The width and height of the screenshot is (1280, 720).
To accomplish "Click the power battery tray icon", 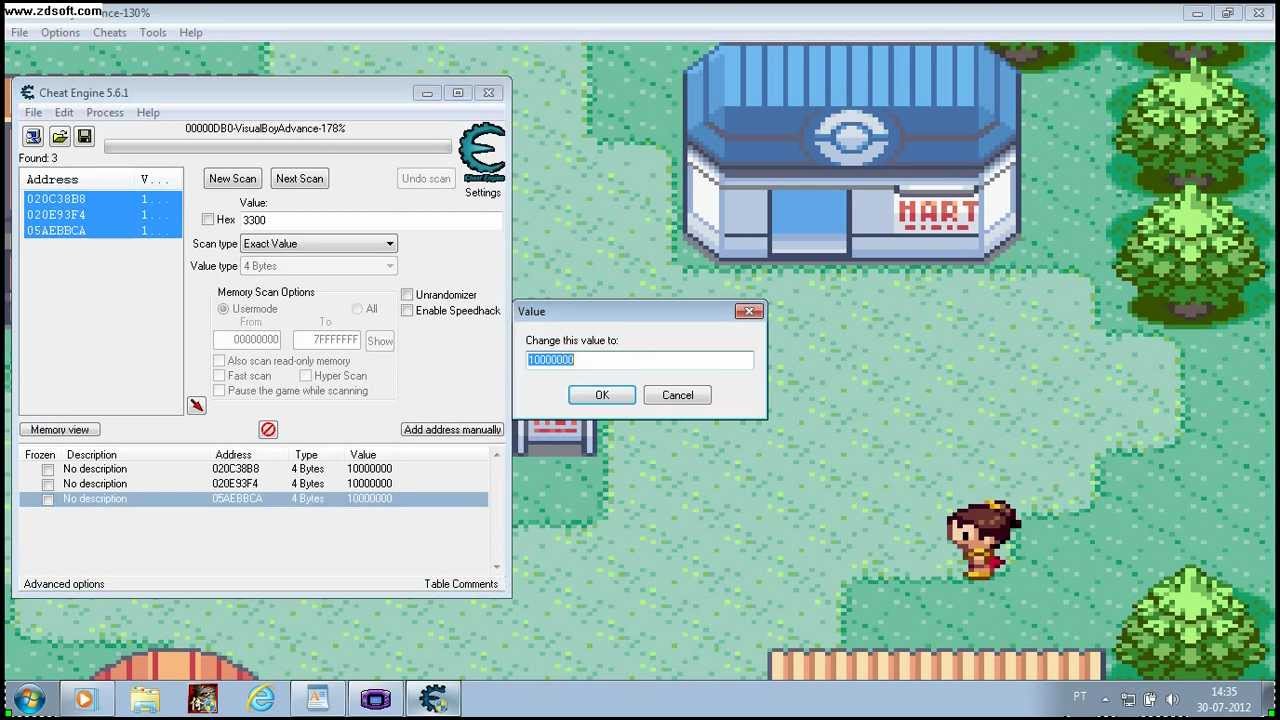I will click(1150, 699).
